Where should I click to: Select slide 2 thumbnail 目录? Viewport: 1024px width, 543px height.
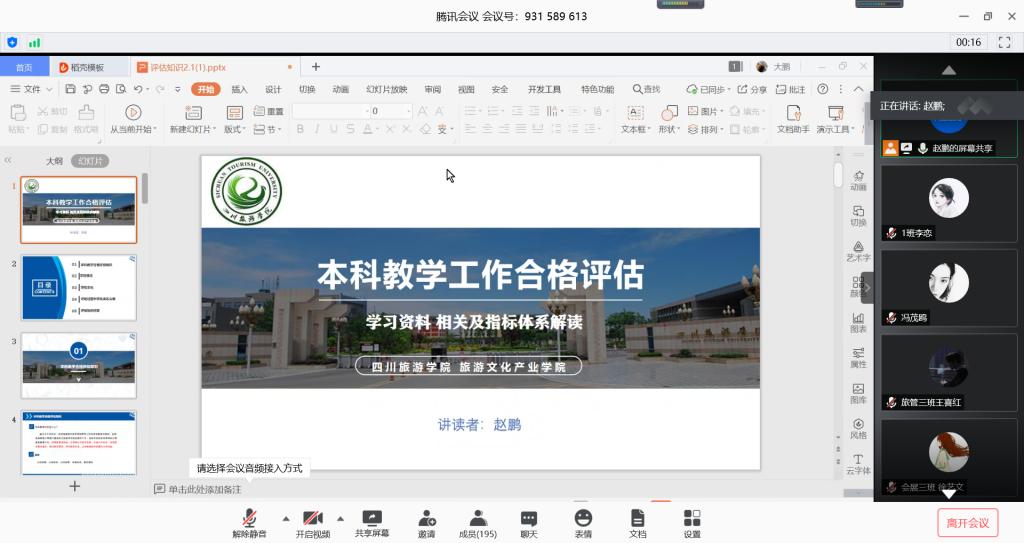pyautogui.click(x=79, y=288)
